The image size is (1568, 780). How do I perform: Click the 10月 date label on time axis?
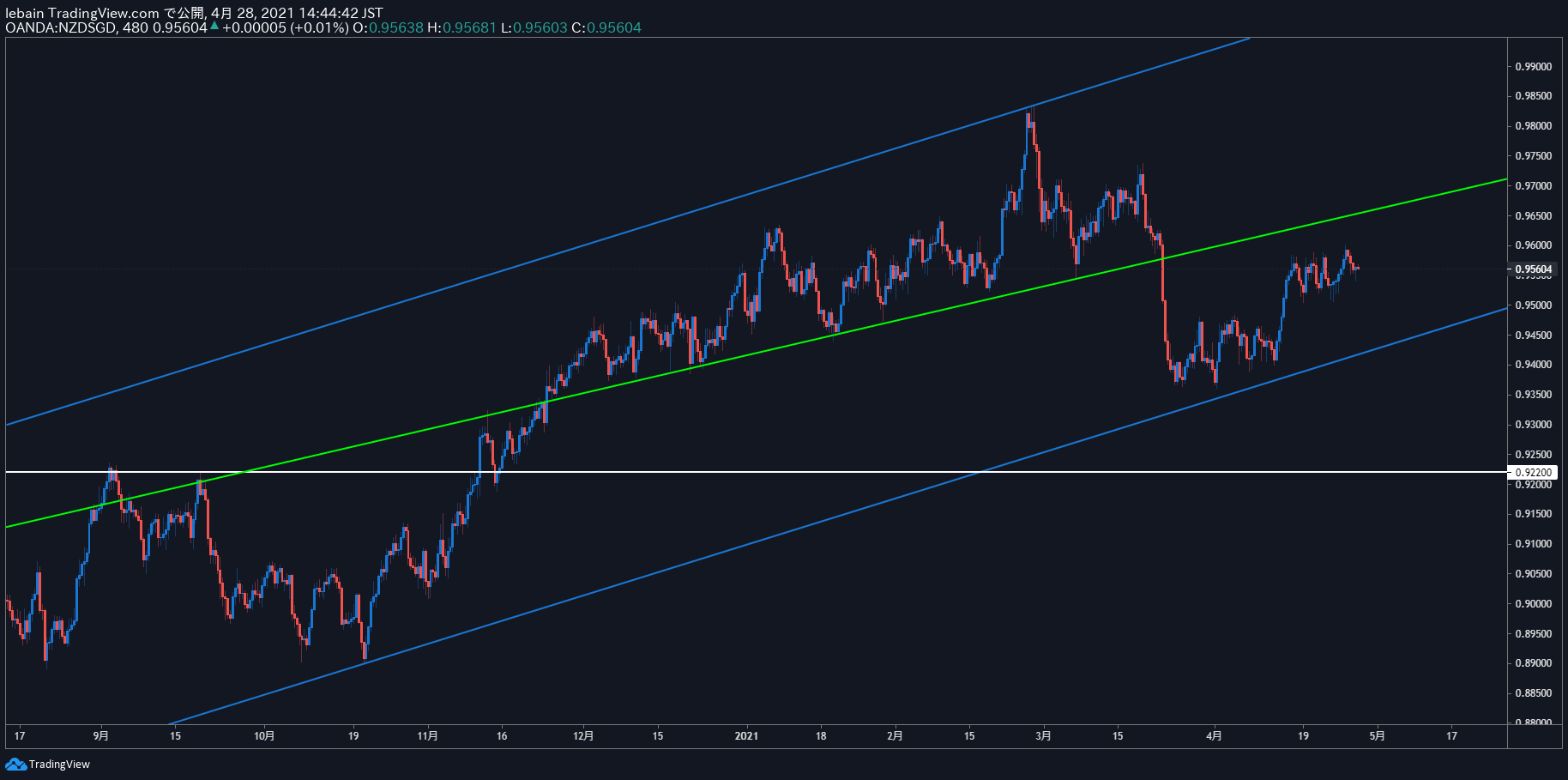click(x=264, y=736)
